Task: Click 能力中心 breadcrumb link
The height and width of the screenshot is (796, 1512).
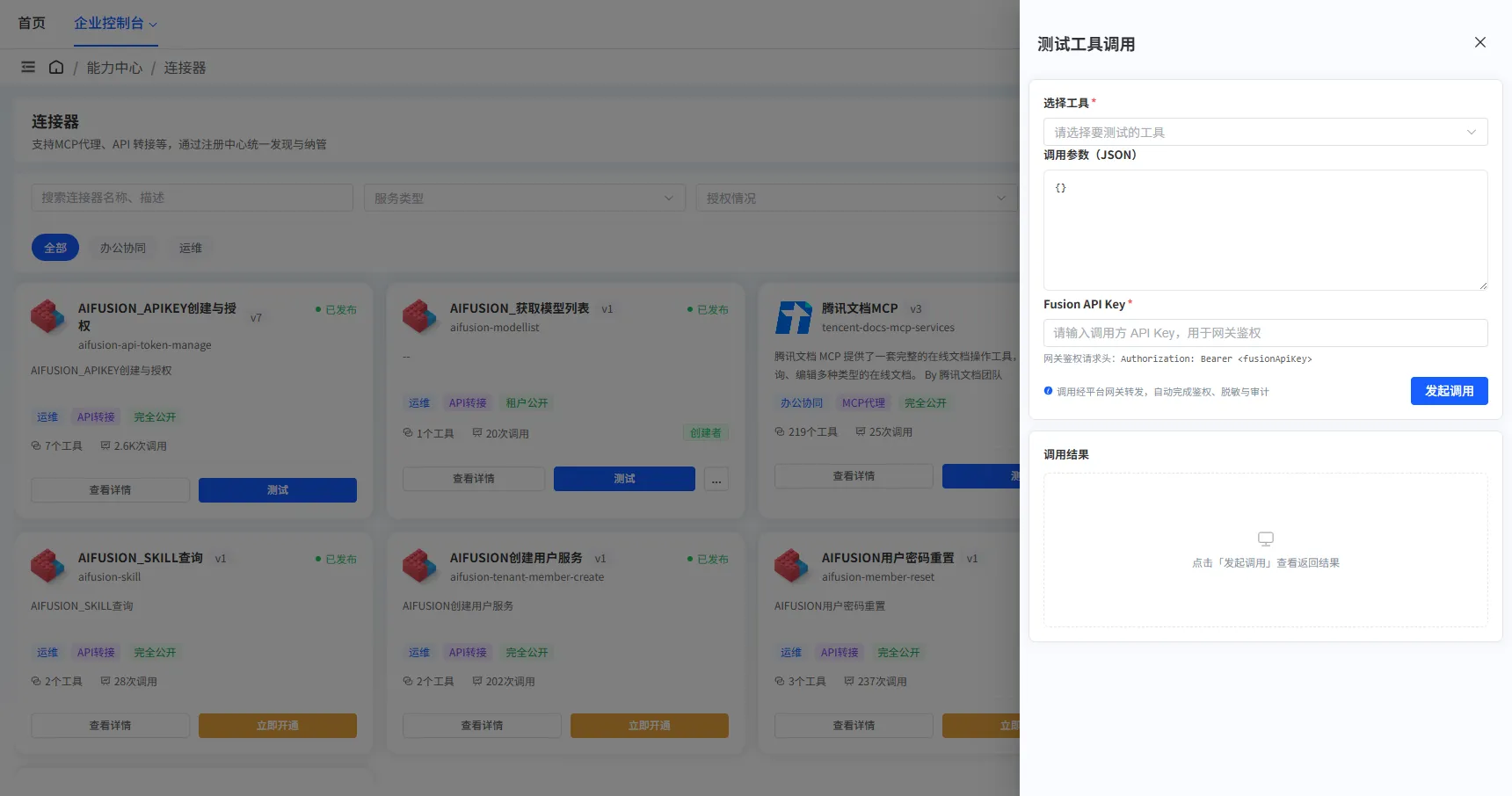Action: tap(114, 68)
